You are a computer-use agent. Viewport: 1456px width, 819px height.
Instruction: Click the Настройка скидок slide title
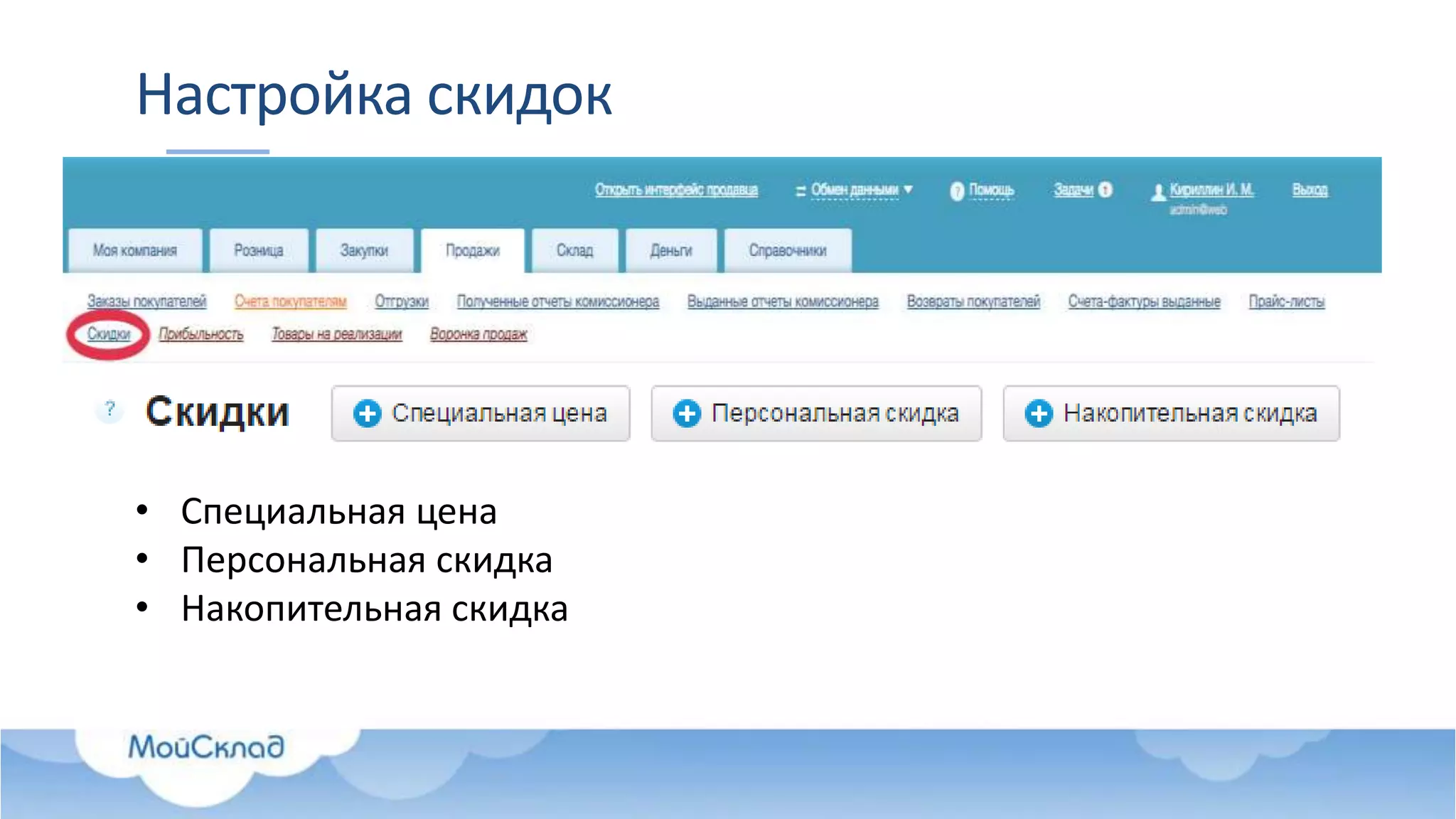click(374, 95)
